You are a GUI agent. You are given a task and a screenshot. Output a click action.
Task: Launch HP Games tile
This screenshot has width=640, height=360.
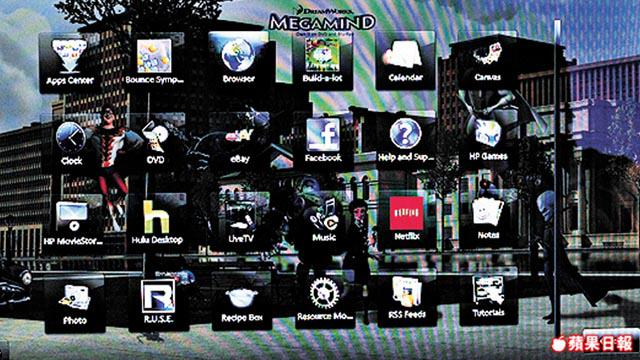point(488,139)
